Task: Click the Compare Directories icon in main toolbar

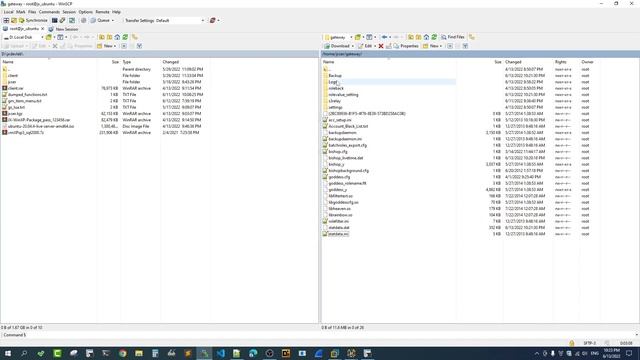Action: 14,20
